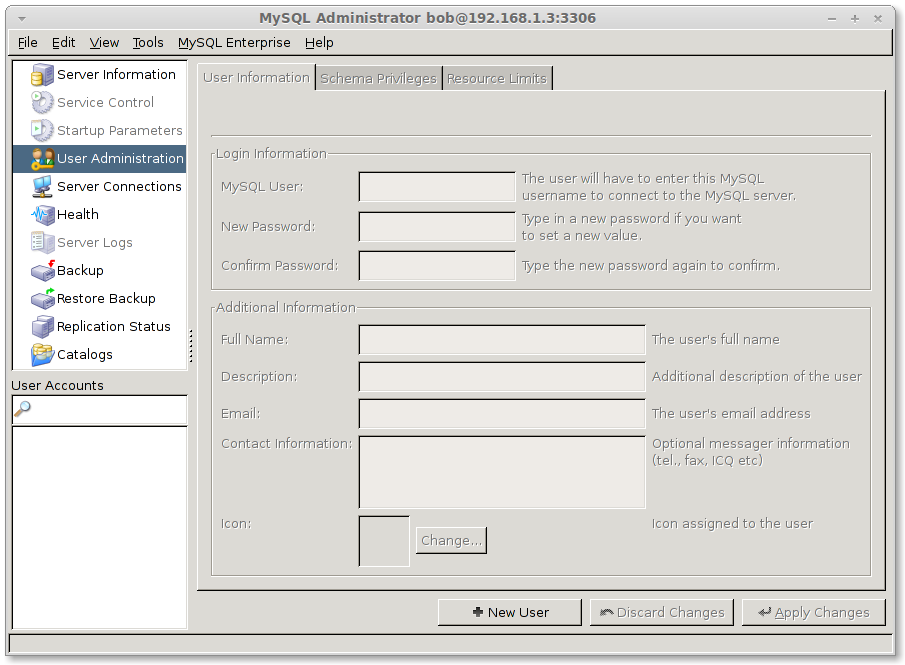Image resolution: width=905 pixels, height=665 pixels.
Task: Maximize the MySQL Administrator window
Action: tap(855, 19)
